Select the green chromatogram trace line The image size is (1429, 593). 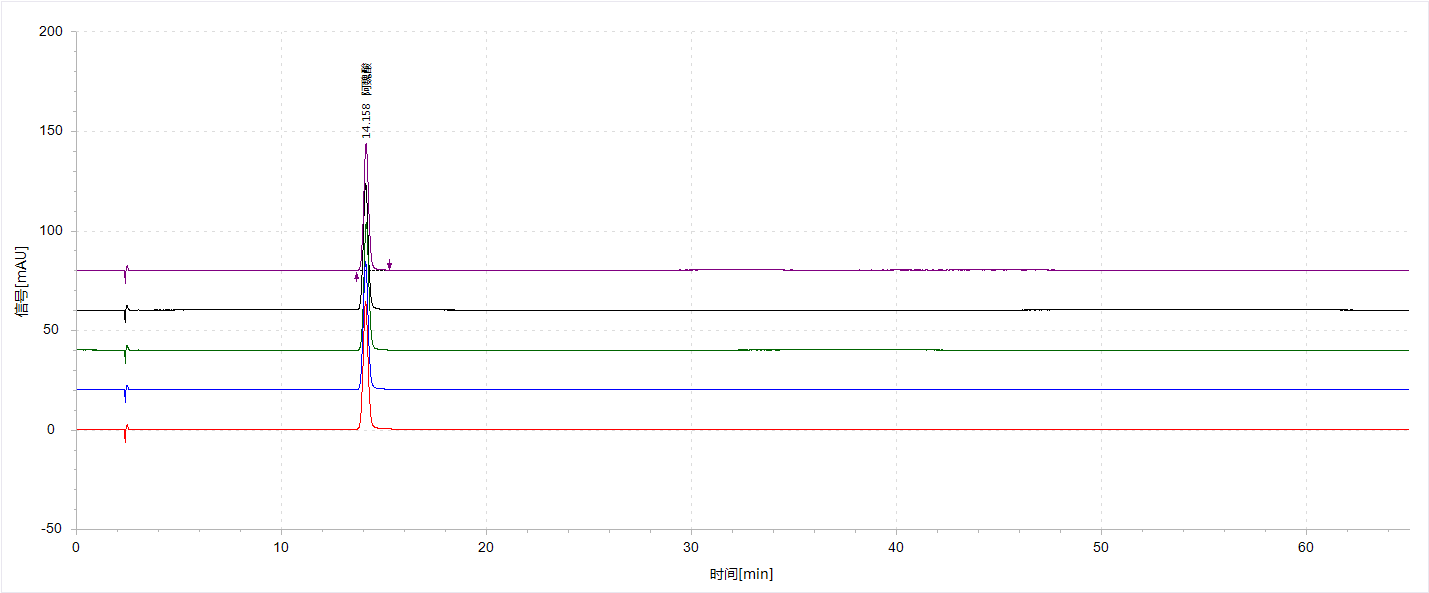(x=600, y=350)
